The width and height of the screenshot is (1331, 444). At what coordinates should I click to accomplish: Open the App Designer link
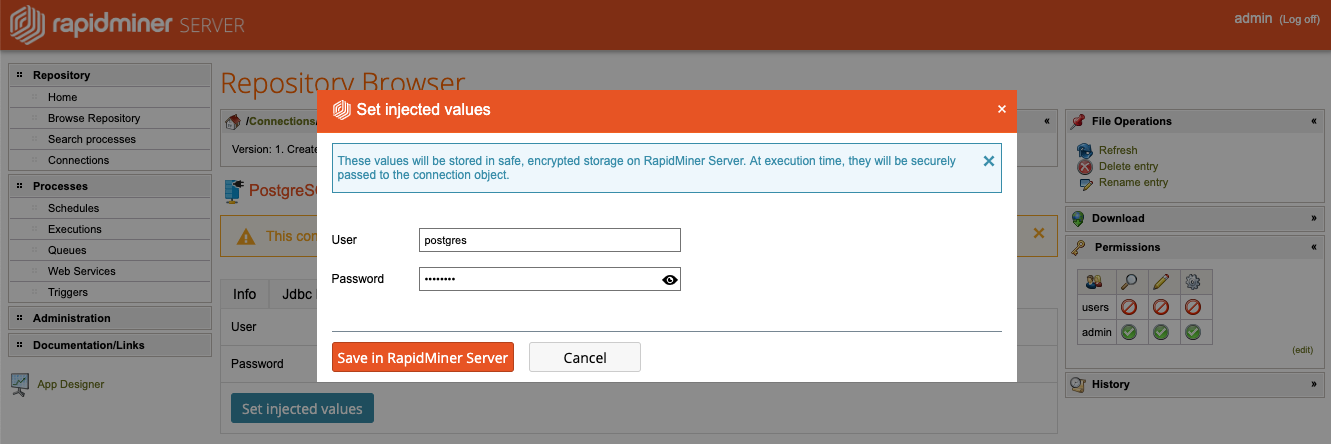click(x=70, y=384)
